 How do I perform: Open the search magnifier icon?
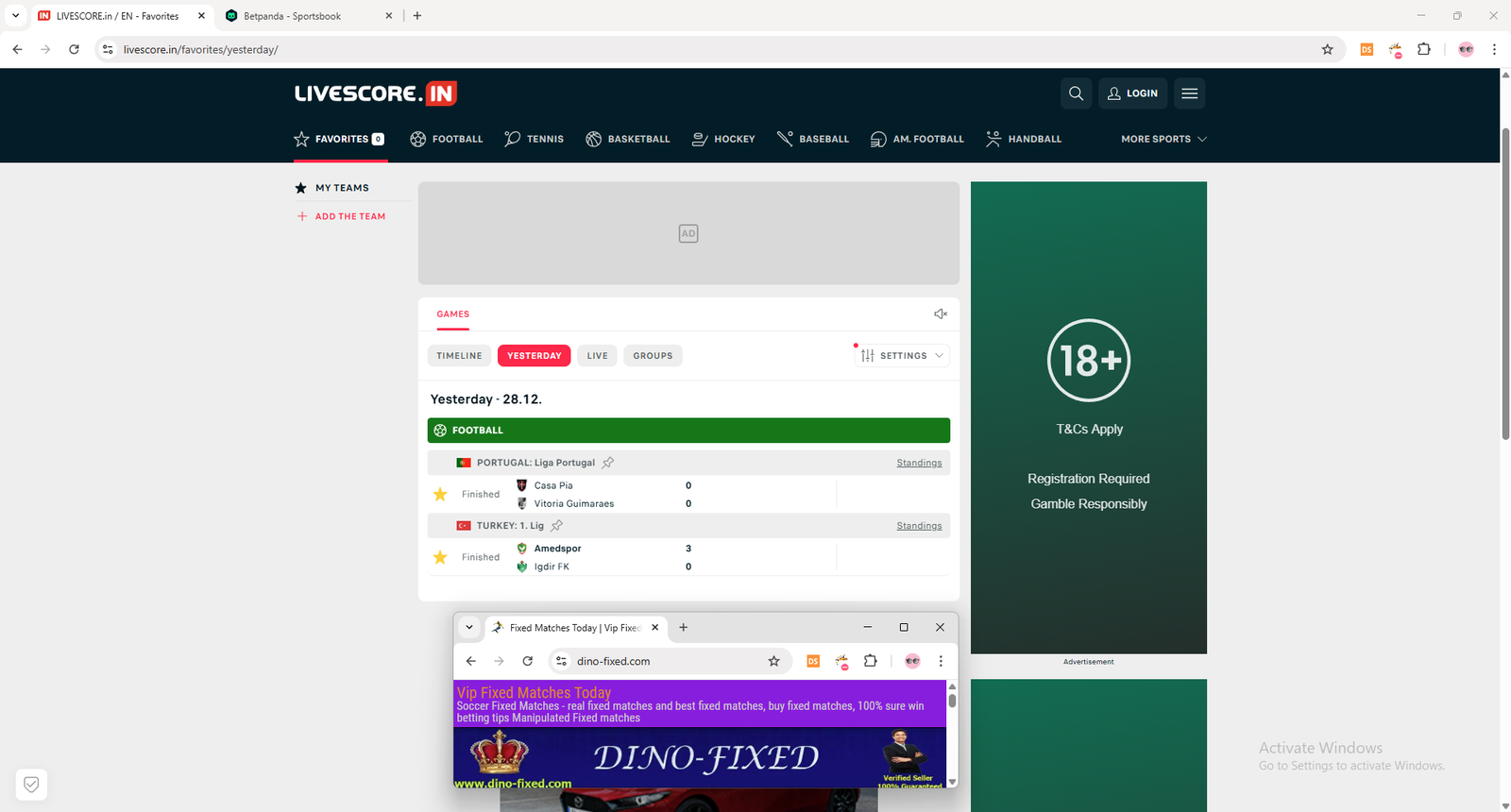coord(1076,93)
